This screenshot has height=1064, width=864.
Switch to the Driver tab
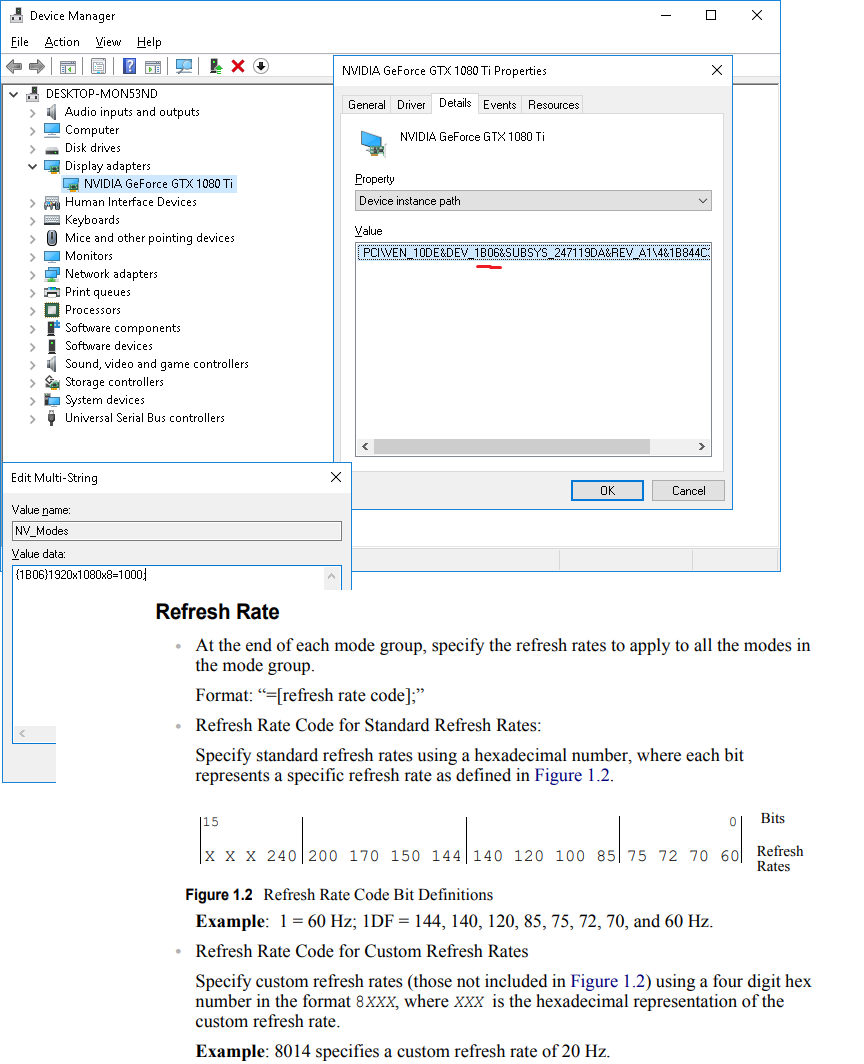point(411,104)
